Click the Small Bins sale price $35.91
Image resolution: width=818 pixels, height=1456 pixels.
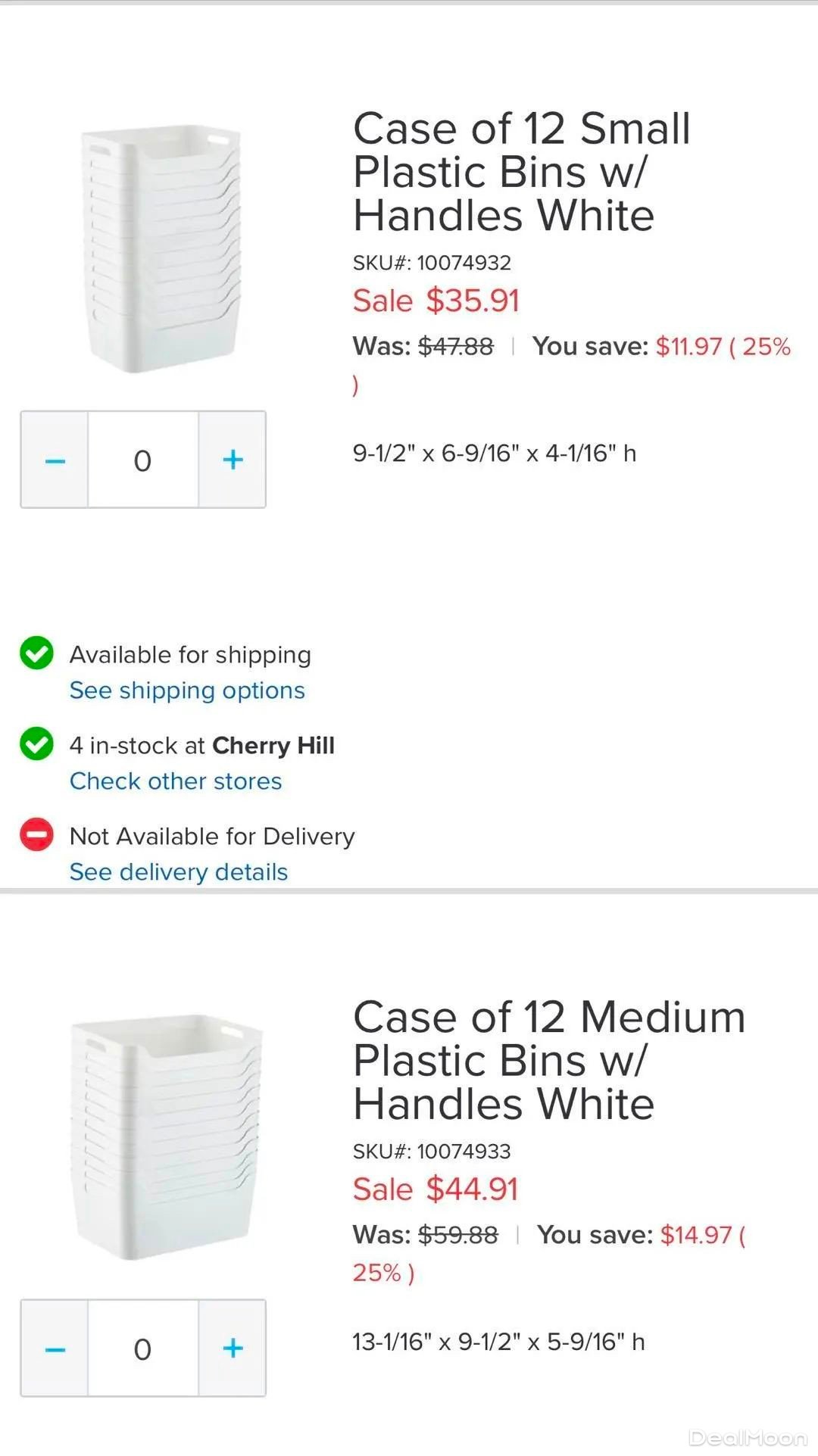[x=473, y=301]
